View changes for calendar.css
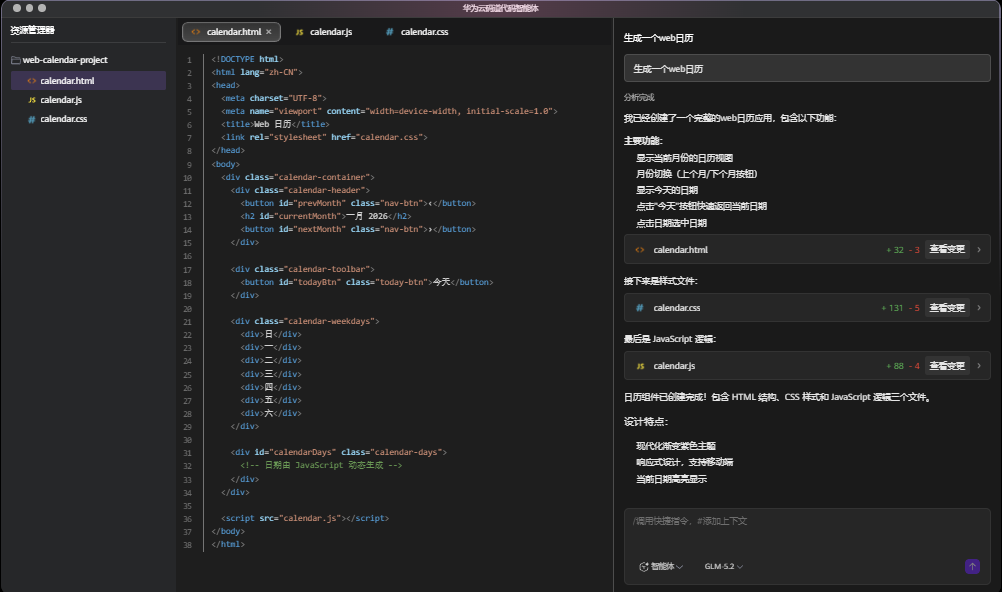Image resolution: width=1002 pixels, height=592 pixels. [946, 308]
